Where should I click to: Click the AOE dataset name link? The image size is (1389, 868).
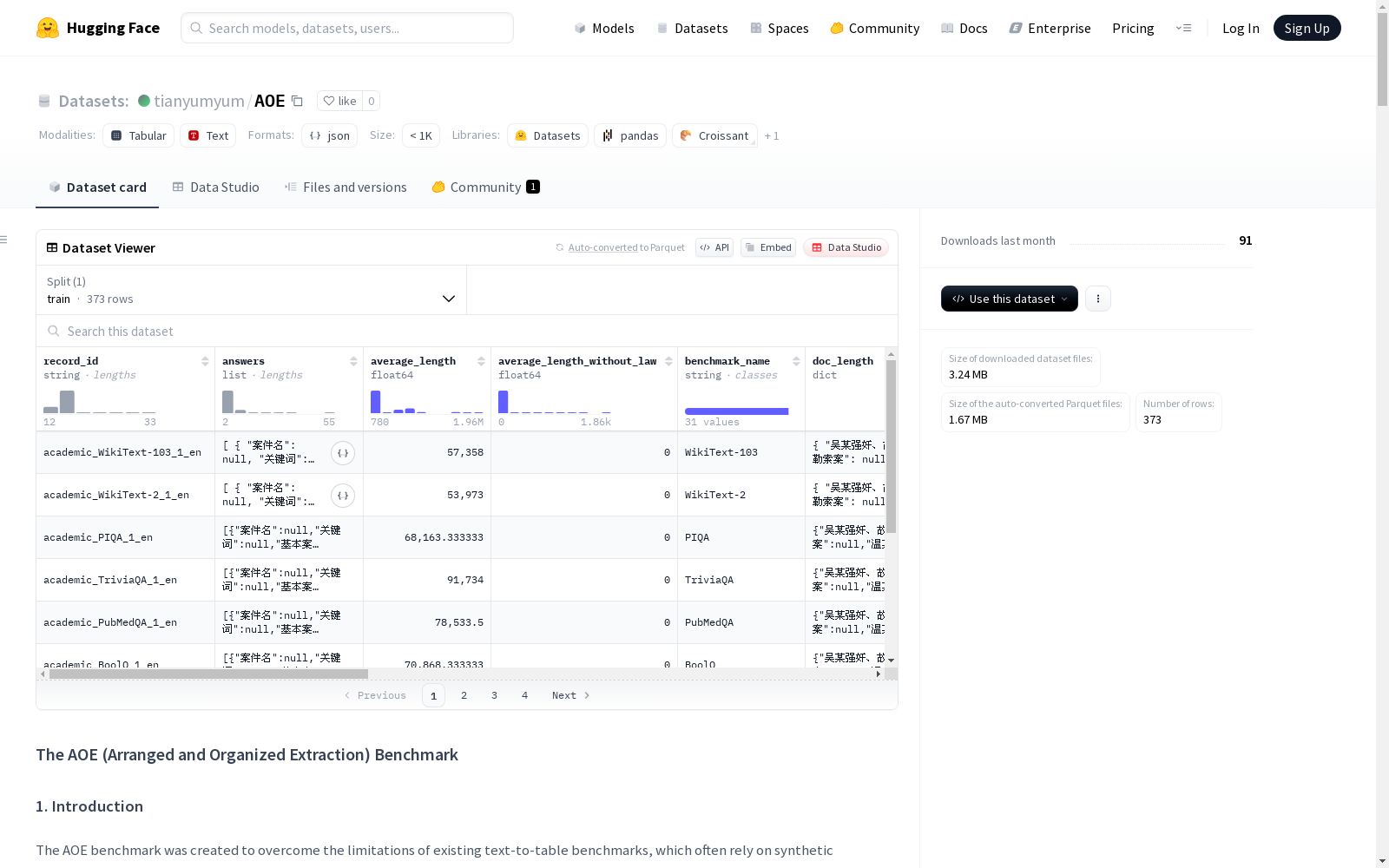click(270, 101)
